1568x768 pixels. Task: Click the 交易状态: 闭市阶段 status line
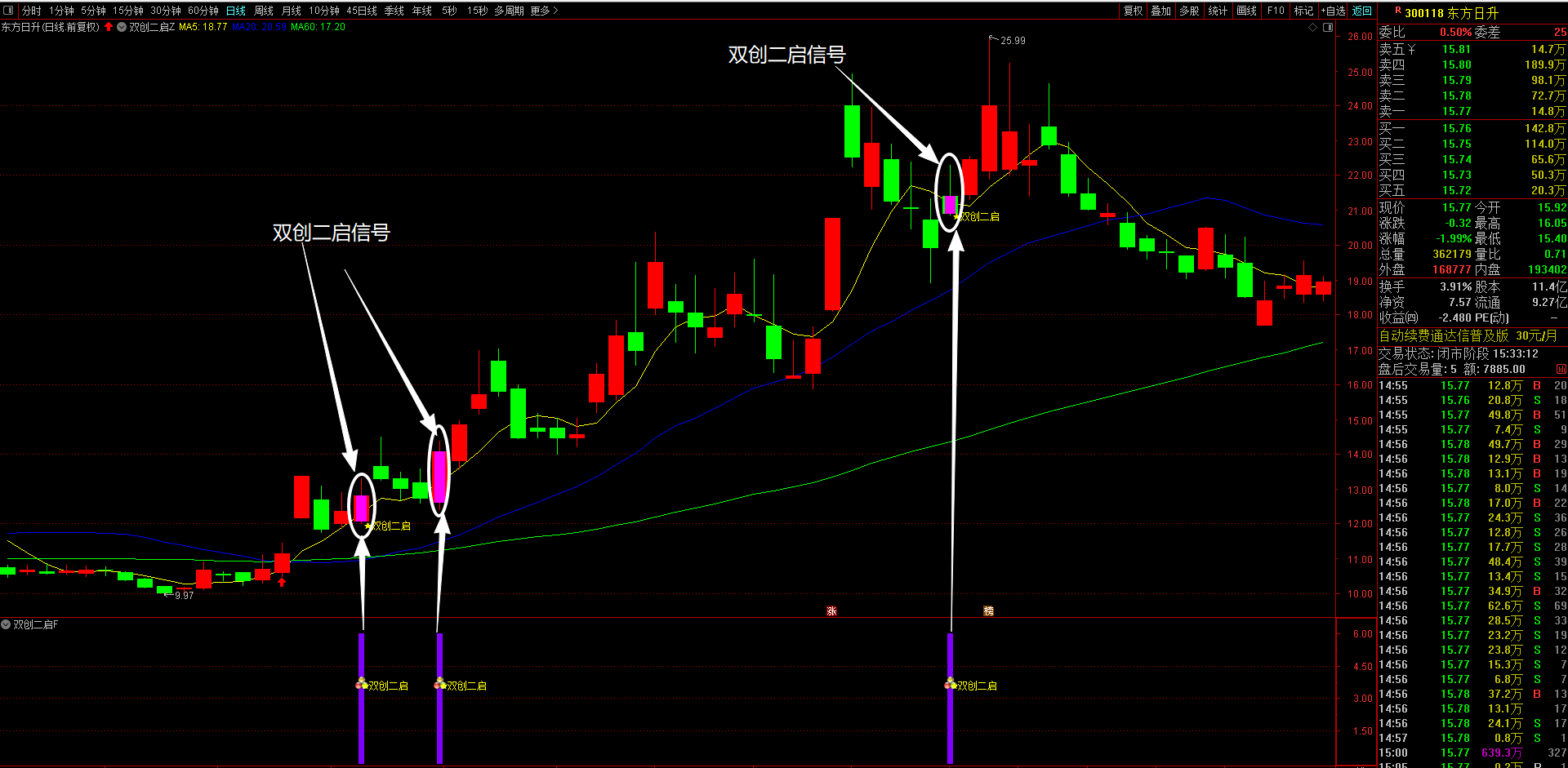(1459, 353)
